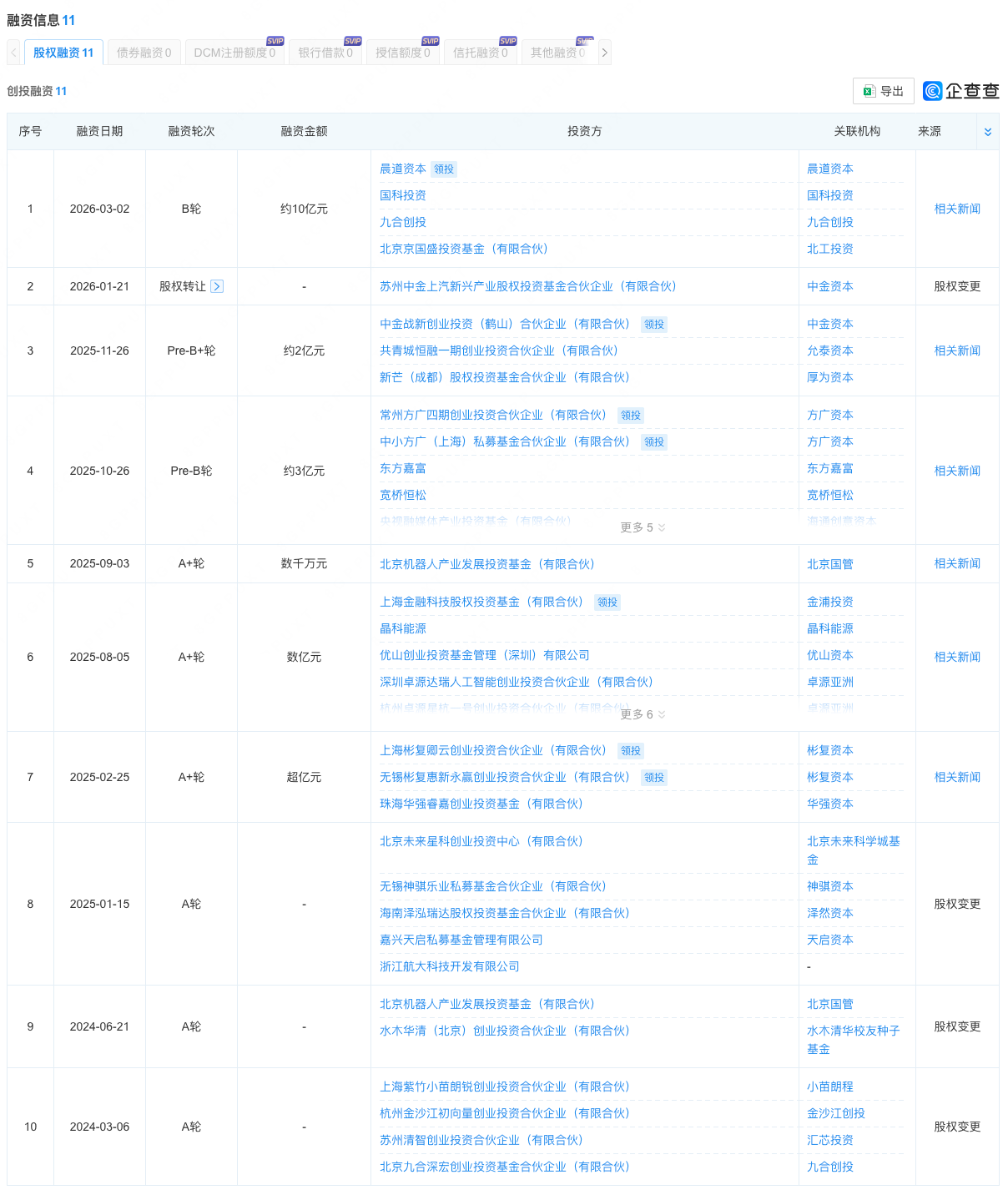The image size is (1008, 1195).
Task: Open investor 苏州中金上汽新兴产业股权投资基金合伙企业
Action: pyautogui.click(x=528, y=286)
